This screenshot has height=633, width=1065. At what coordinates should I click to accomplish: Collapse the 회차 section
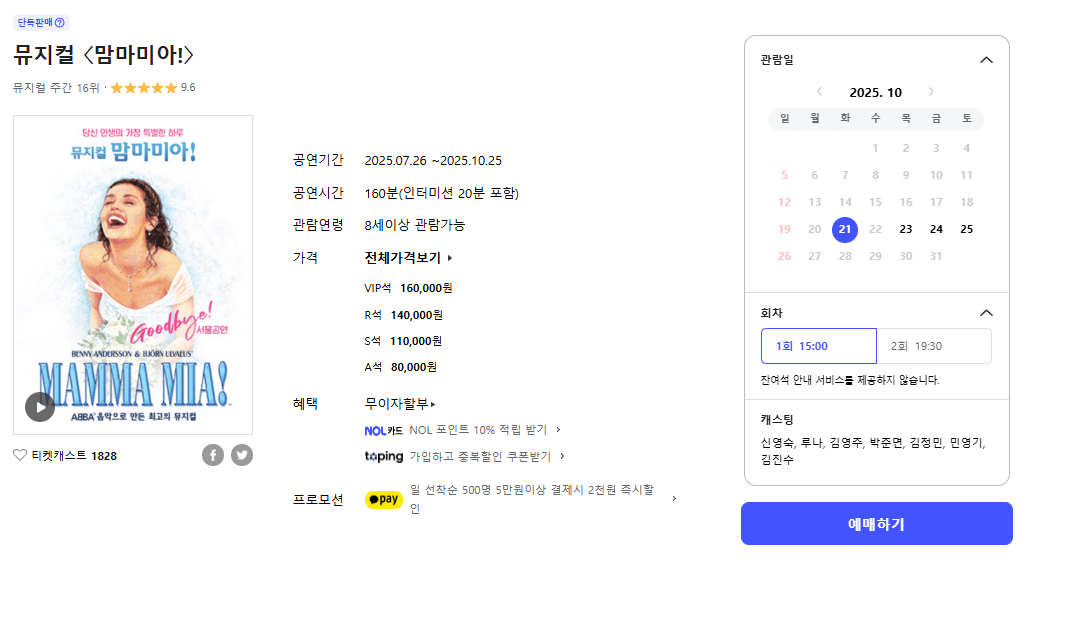986,312
